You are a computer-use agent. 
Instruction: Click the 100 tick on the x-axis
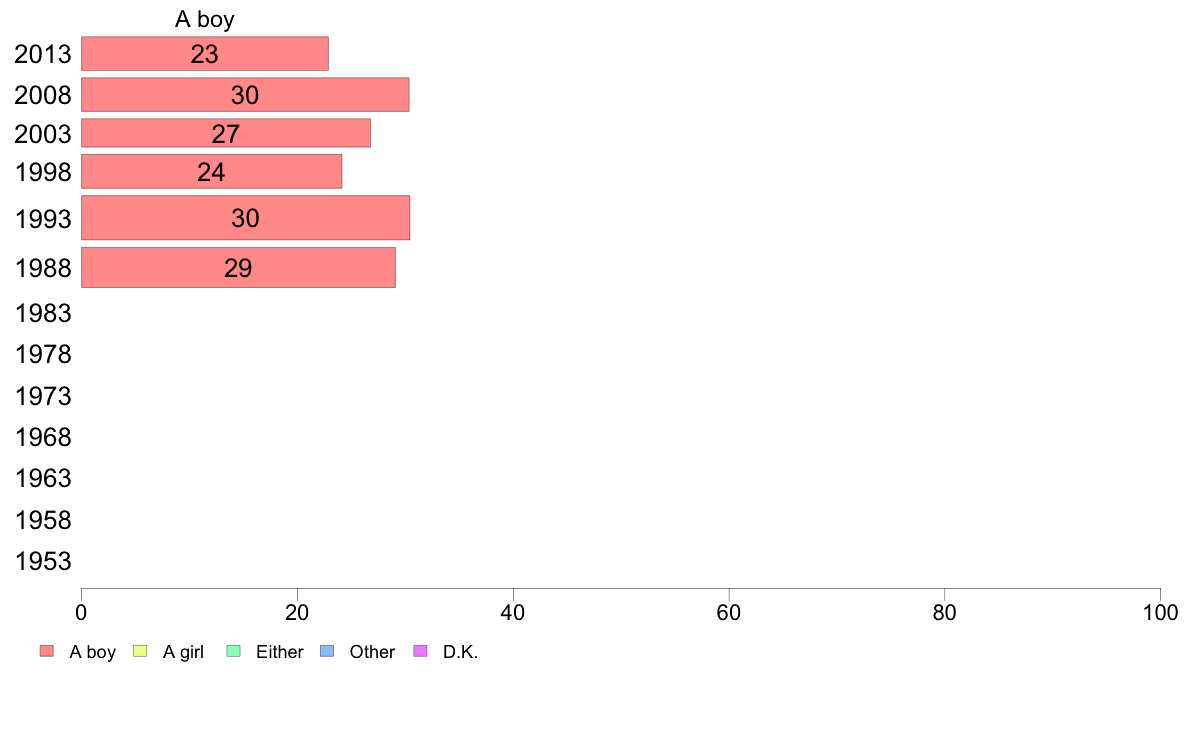tap(1160, 612)
